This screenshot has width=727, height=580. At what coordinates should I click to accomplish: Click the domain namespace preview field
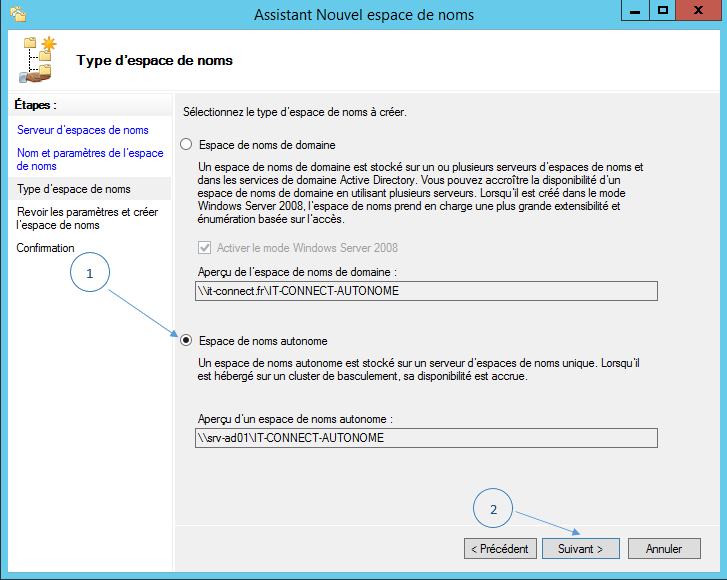pos(426,291)
